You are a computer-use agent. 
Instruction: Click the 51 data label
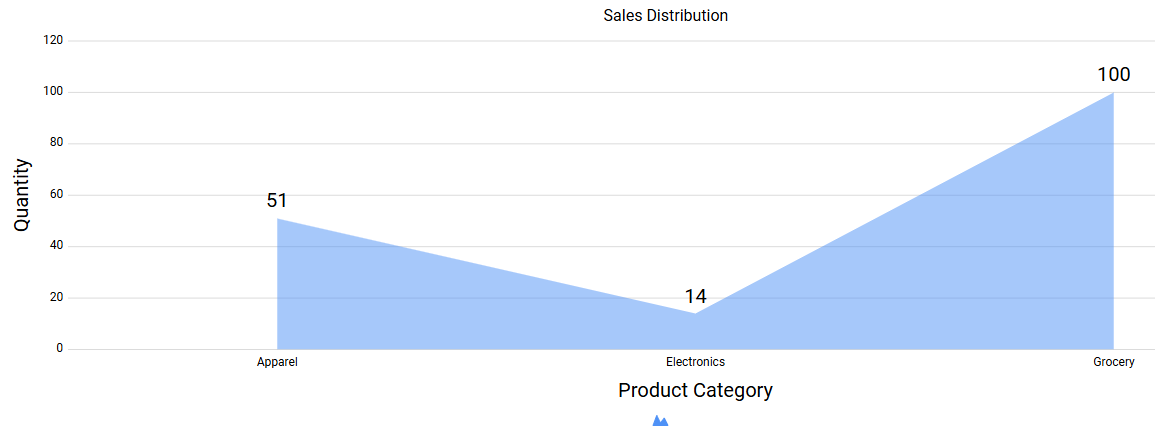pos(277,201)
